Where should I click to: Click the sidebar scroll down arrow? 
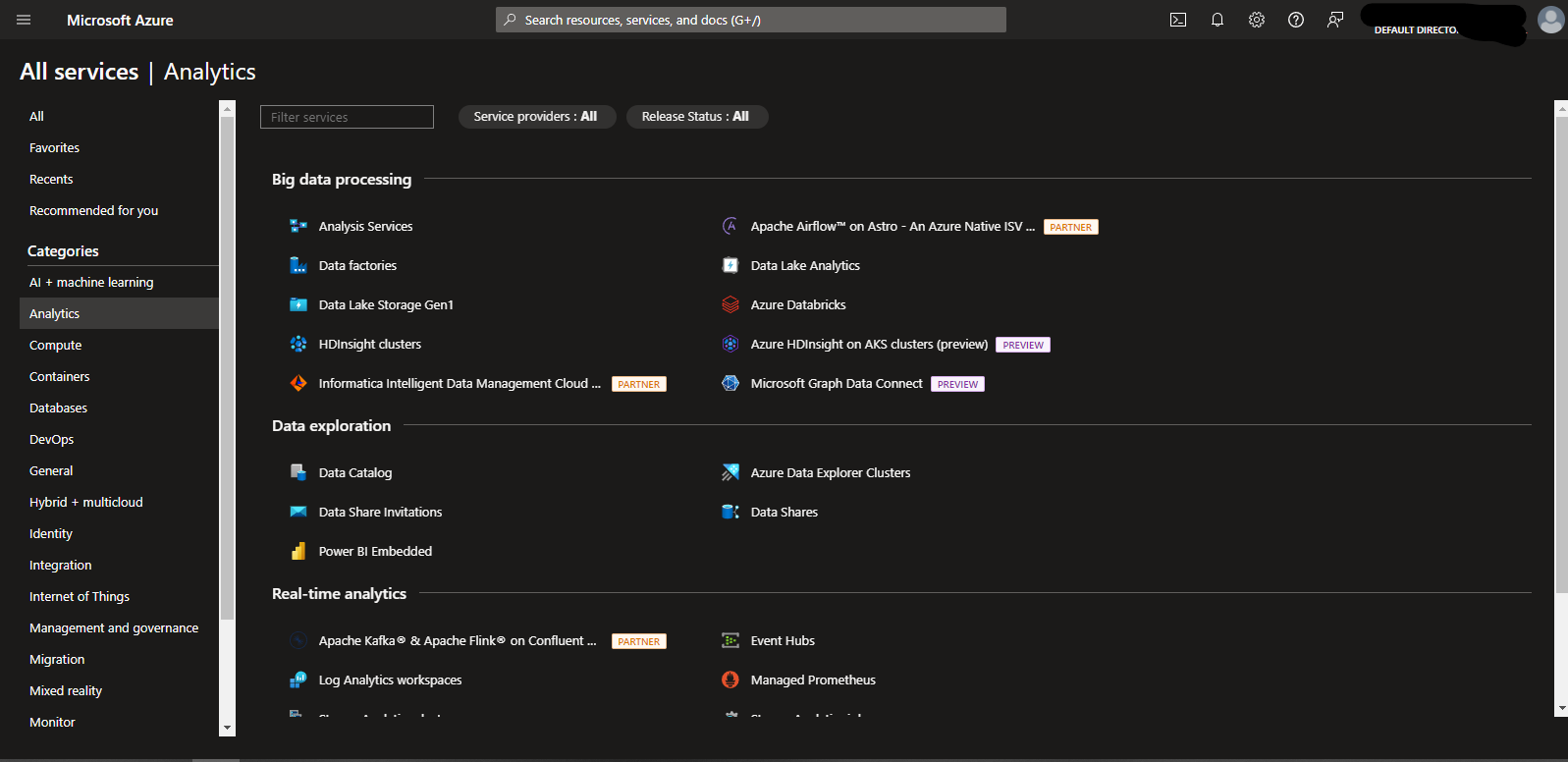click(228, 728)
